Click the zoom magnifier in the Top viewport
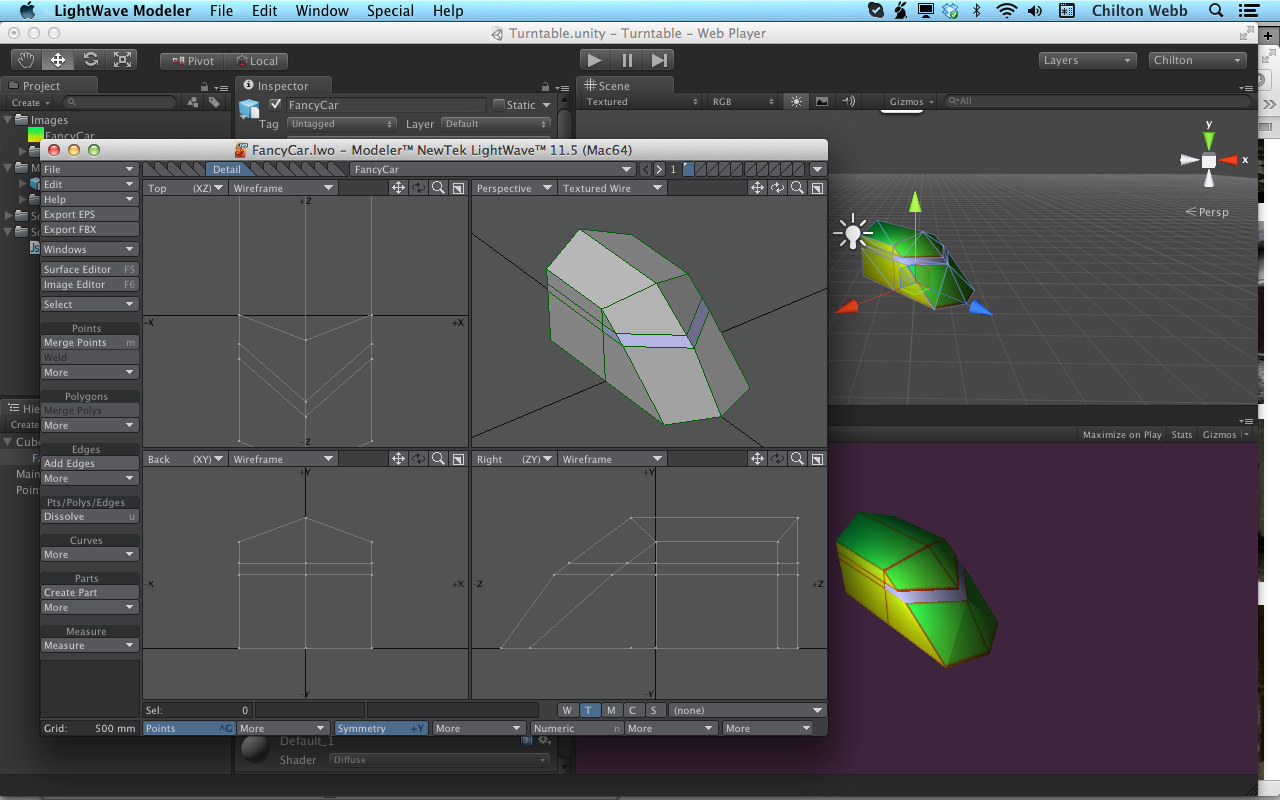Viewport: 1280px width, 800px height. [438, 188]
